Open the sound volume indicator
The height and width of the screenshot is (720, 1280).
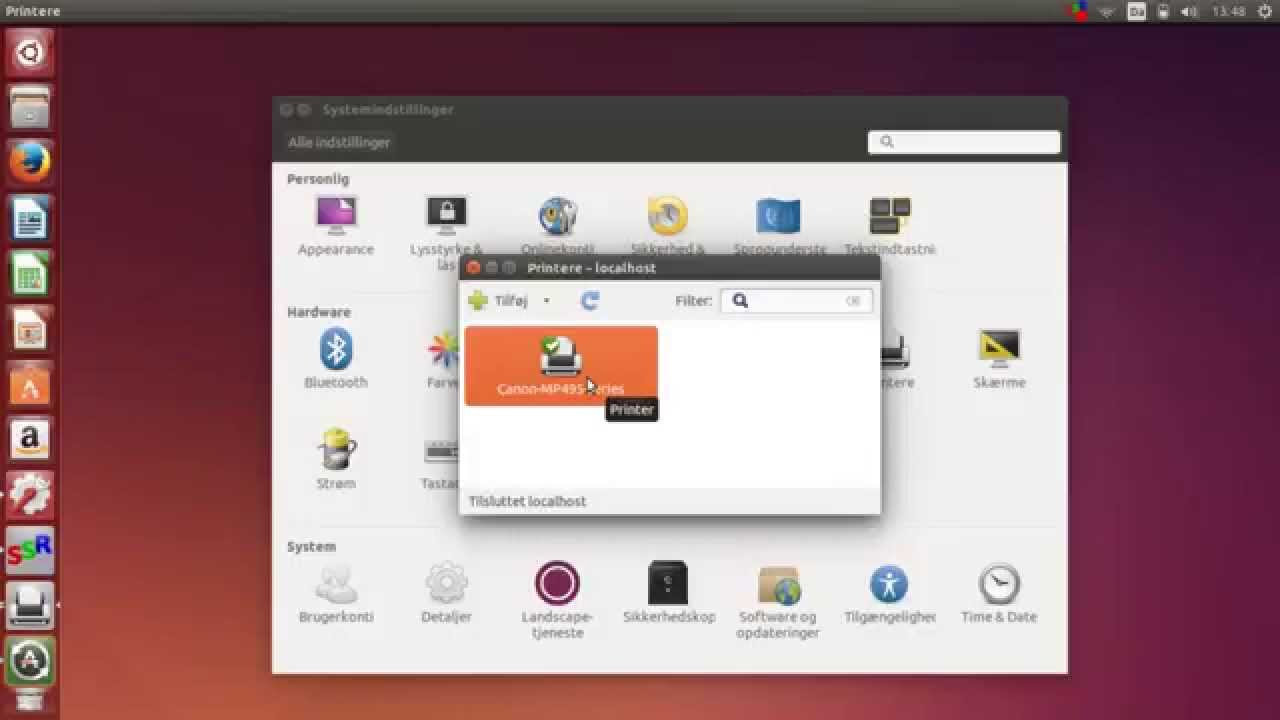[x=1189, y=11]
